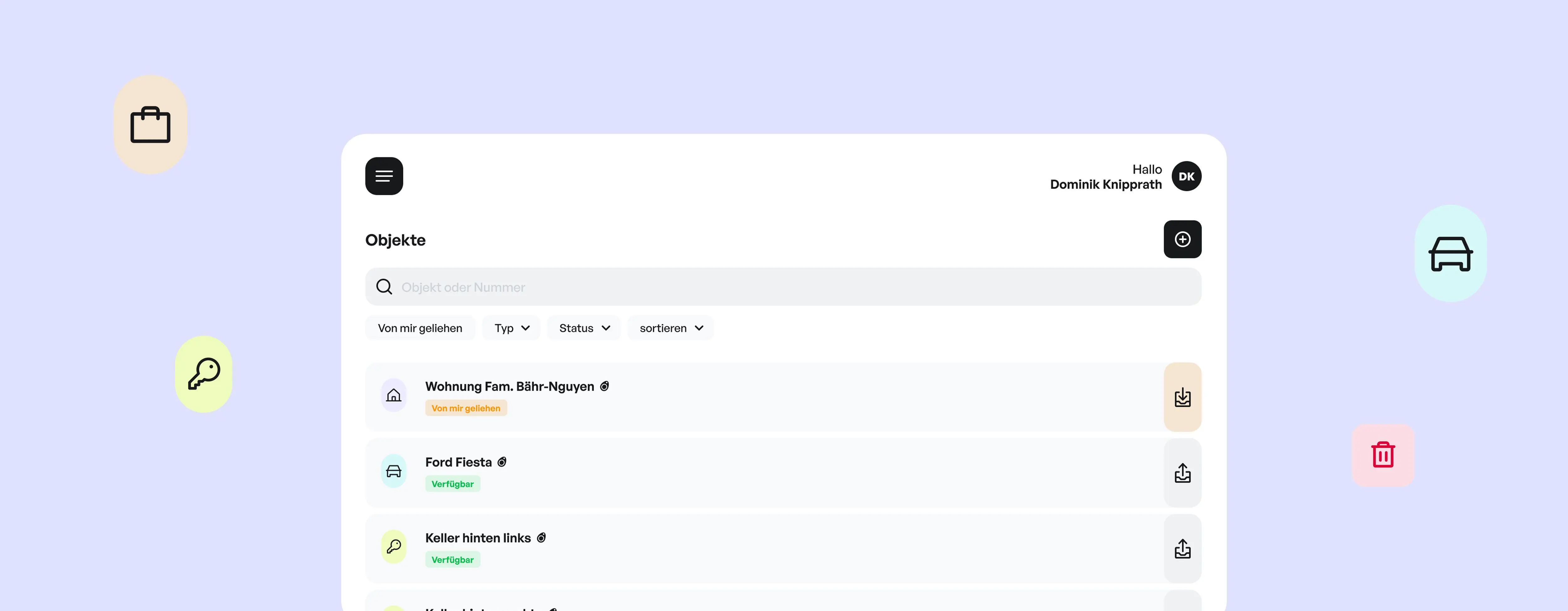The image size is (1568, 611).
Task: Click the user name "Dominik Knipprath"
Action: click(1106, 184)
